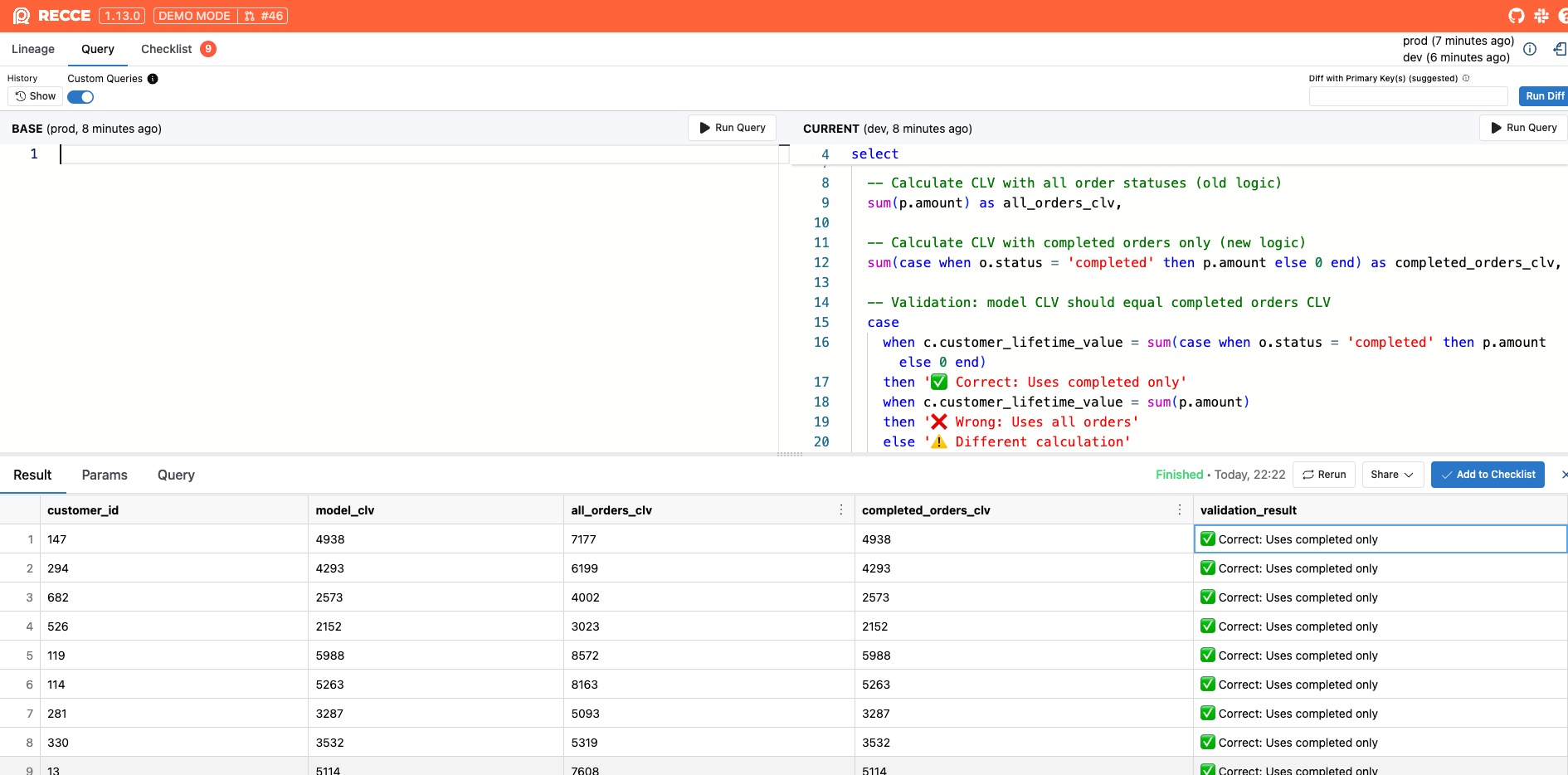Show the query History panel
This screenshot has width=1568, height=775.
pyautogui.click(x=36, y=96)
